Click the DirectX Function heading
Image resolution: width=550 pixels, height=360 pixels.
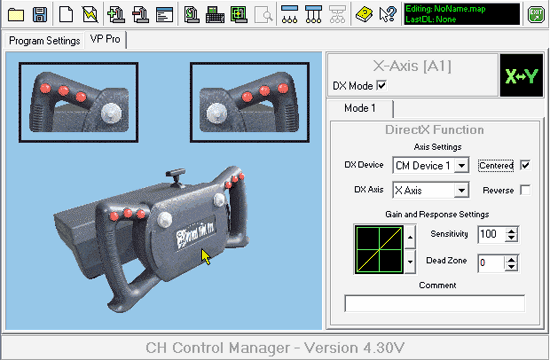435,130
